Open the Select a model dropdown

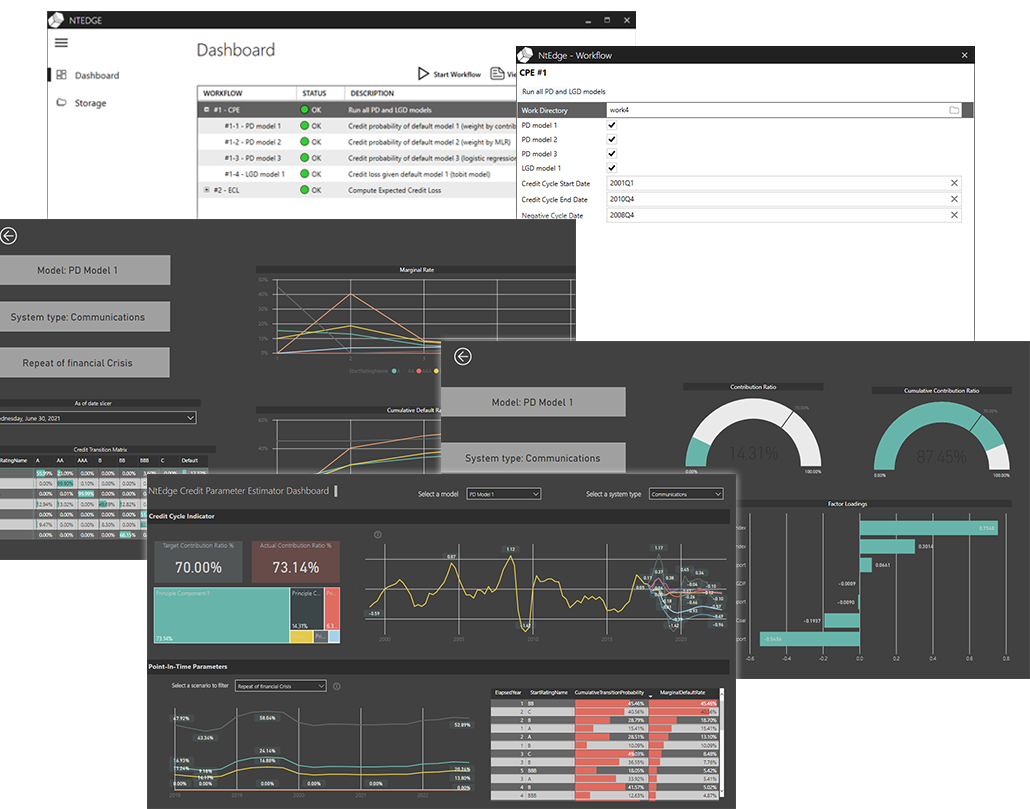[503, 494]
